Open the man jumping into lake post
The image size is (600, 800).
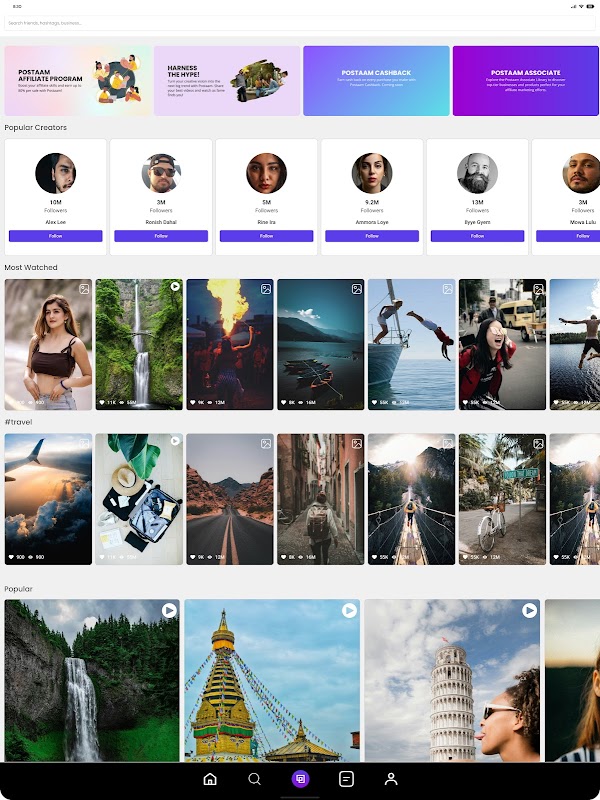click(x=575, y=344)
